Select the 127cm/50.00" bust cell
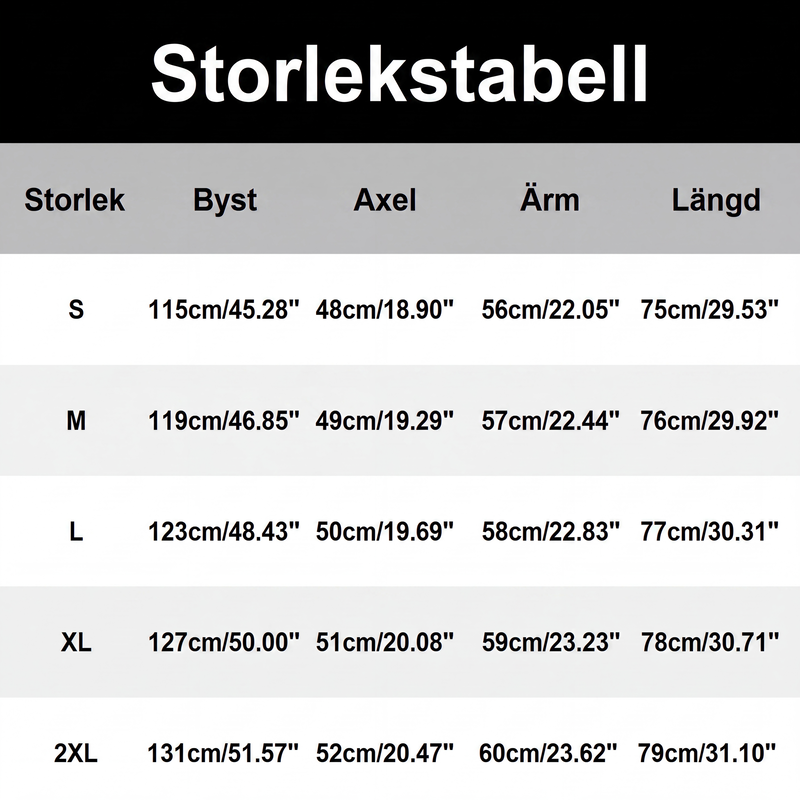 tap(223, 642)
